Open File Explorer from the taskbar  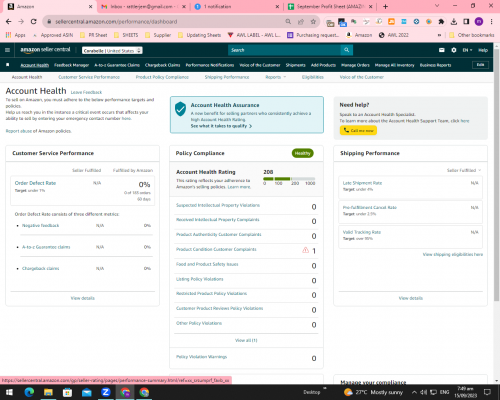click(48, 392)
